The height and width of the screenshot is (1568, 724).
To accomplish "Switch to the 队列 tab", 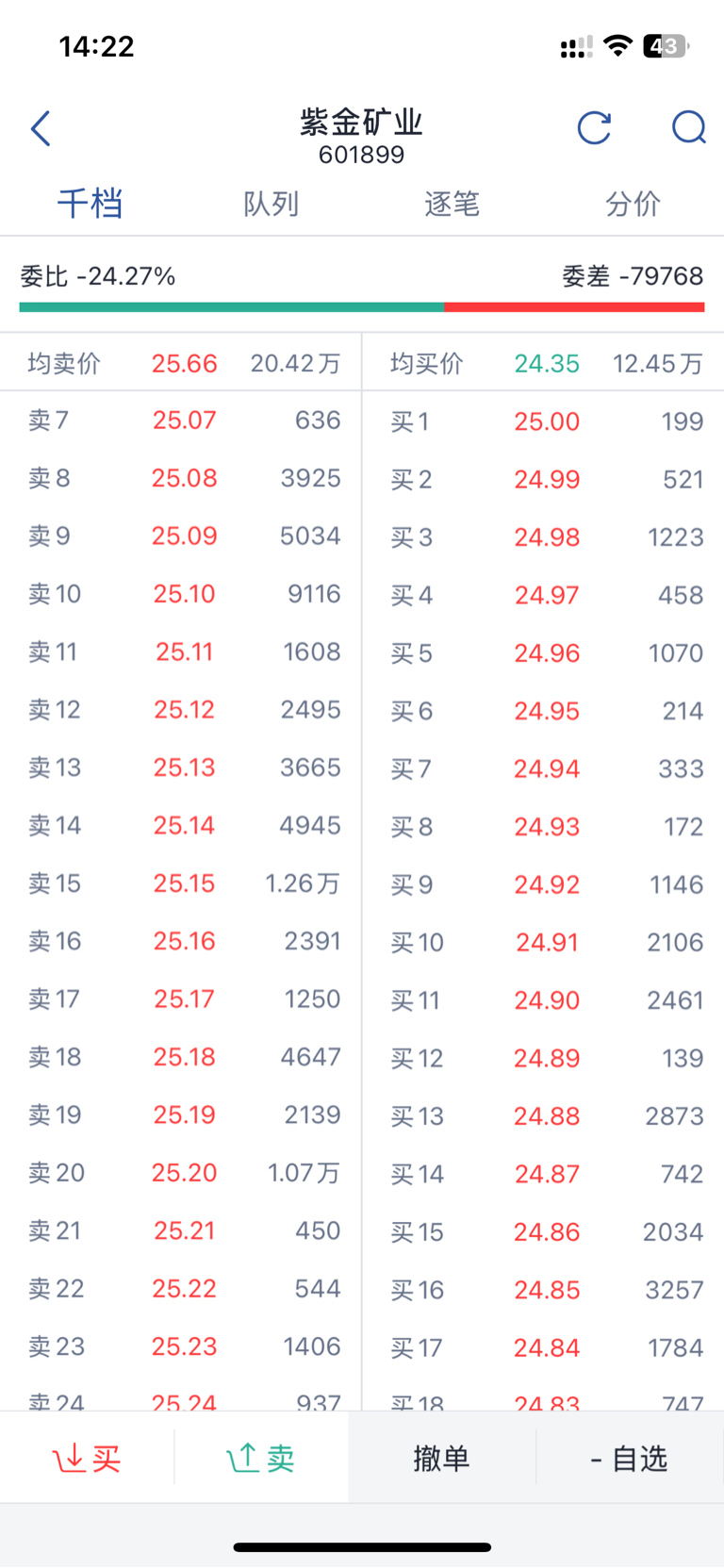I will (x=271, y=204).
